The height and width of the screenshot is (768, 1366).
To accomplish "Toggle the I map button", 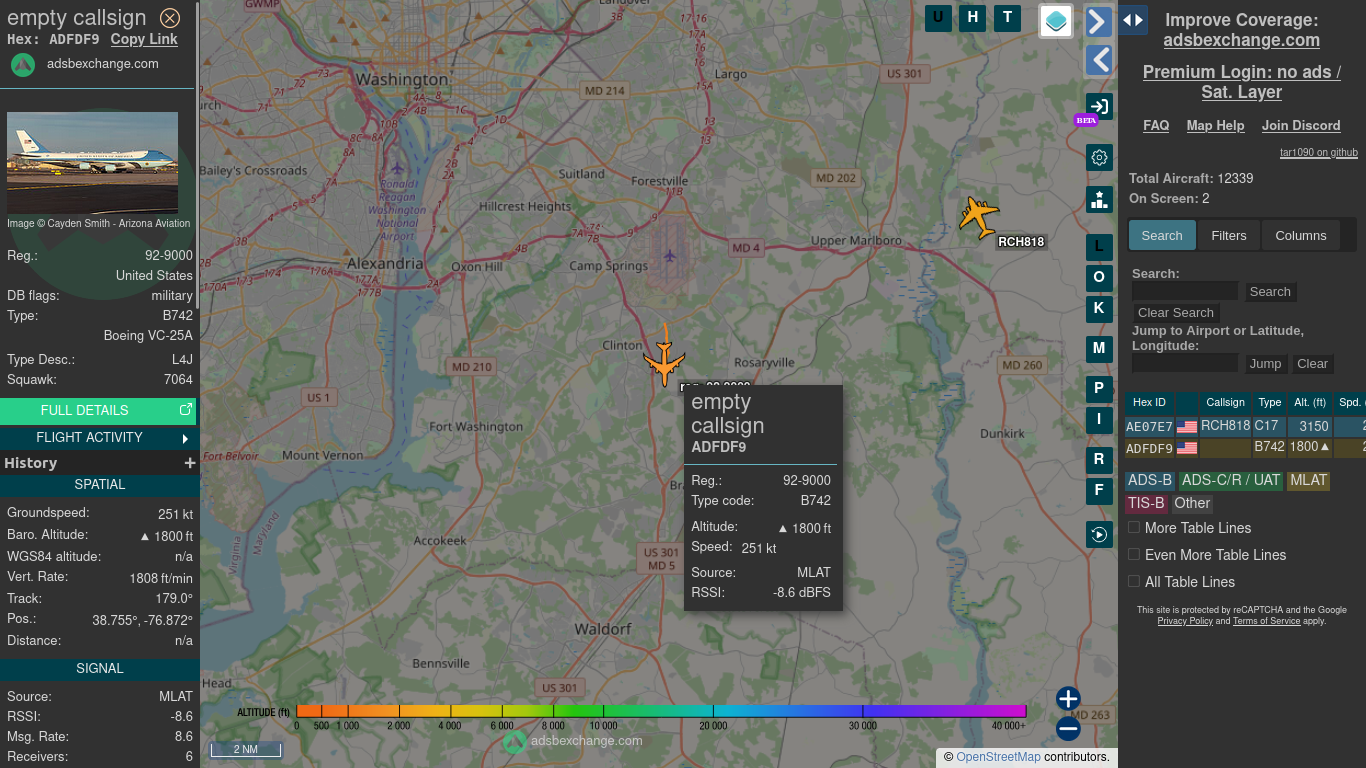I will point(1099,419).
